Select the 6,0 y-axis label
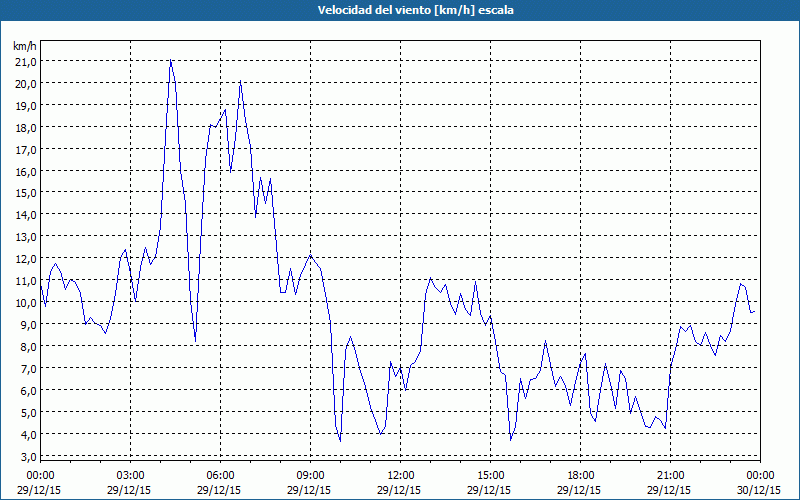 tap(28, 390)
